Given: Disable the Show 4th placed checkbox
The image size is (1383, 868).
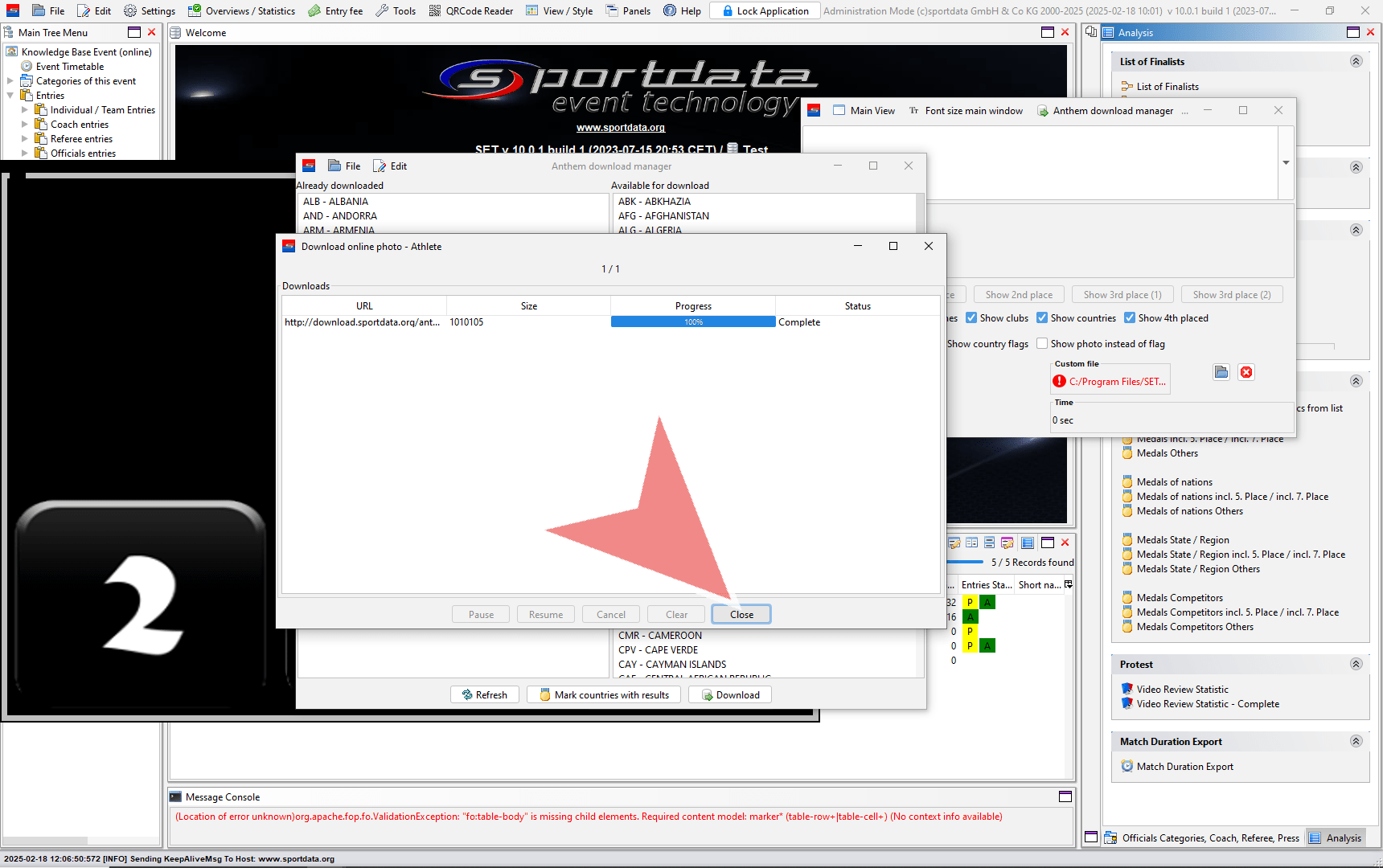Looking at the screenshot, I should pyautogui.click(x=1130, y=318).
